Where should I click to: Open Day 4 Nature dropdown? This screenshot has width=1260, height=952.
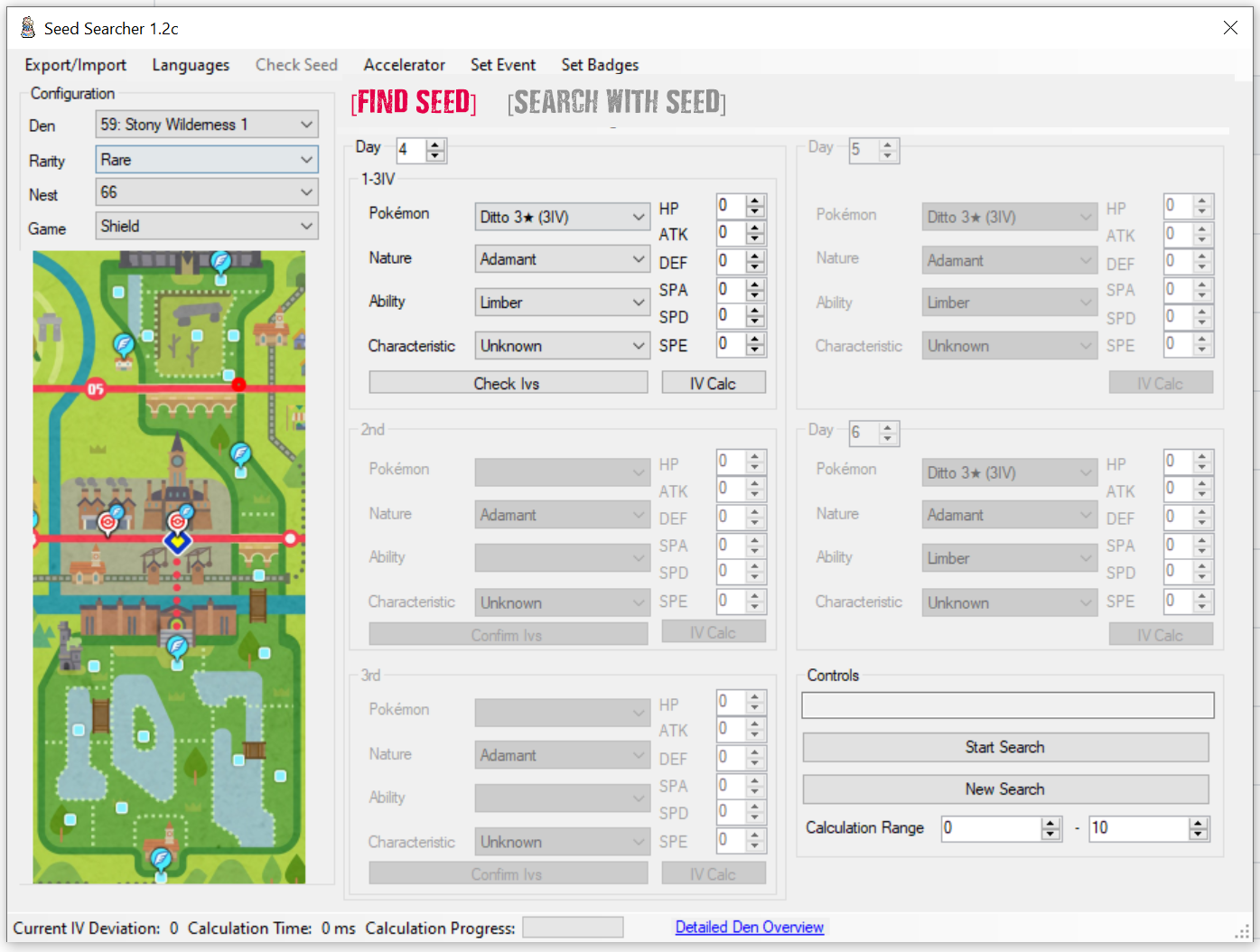[x=562, y=259]
